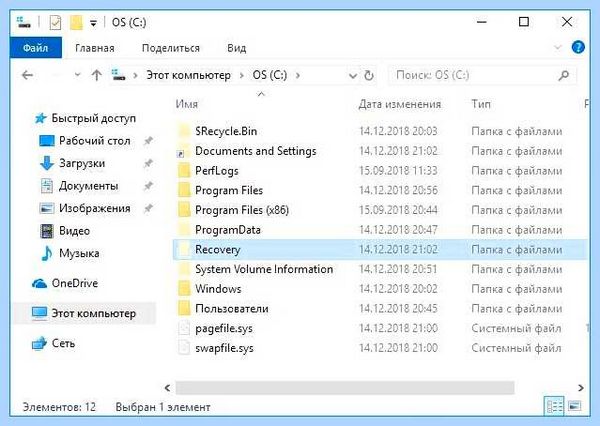600x426 pixels.
Task: Switch to the Главная ribbon tab
Action: click(95, 48)
